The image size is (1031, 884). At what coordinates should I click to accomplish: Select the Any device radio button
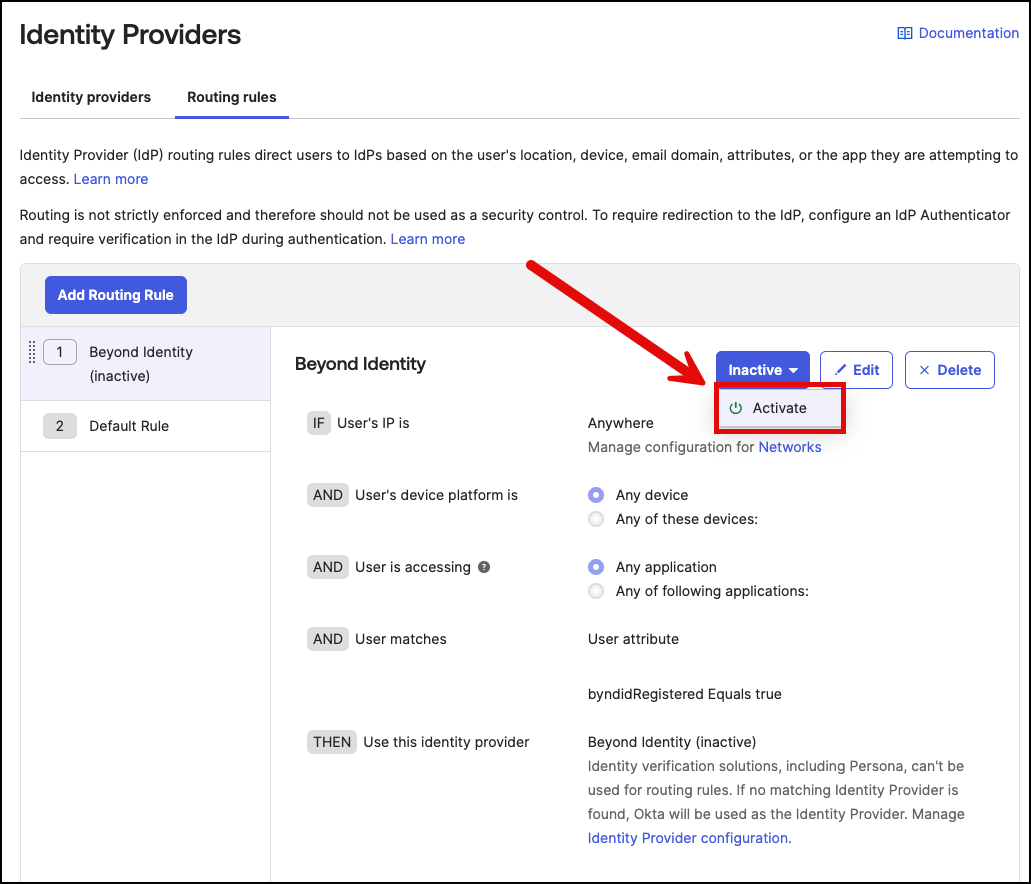click(x=596, y=495)
